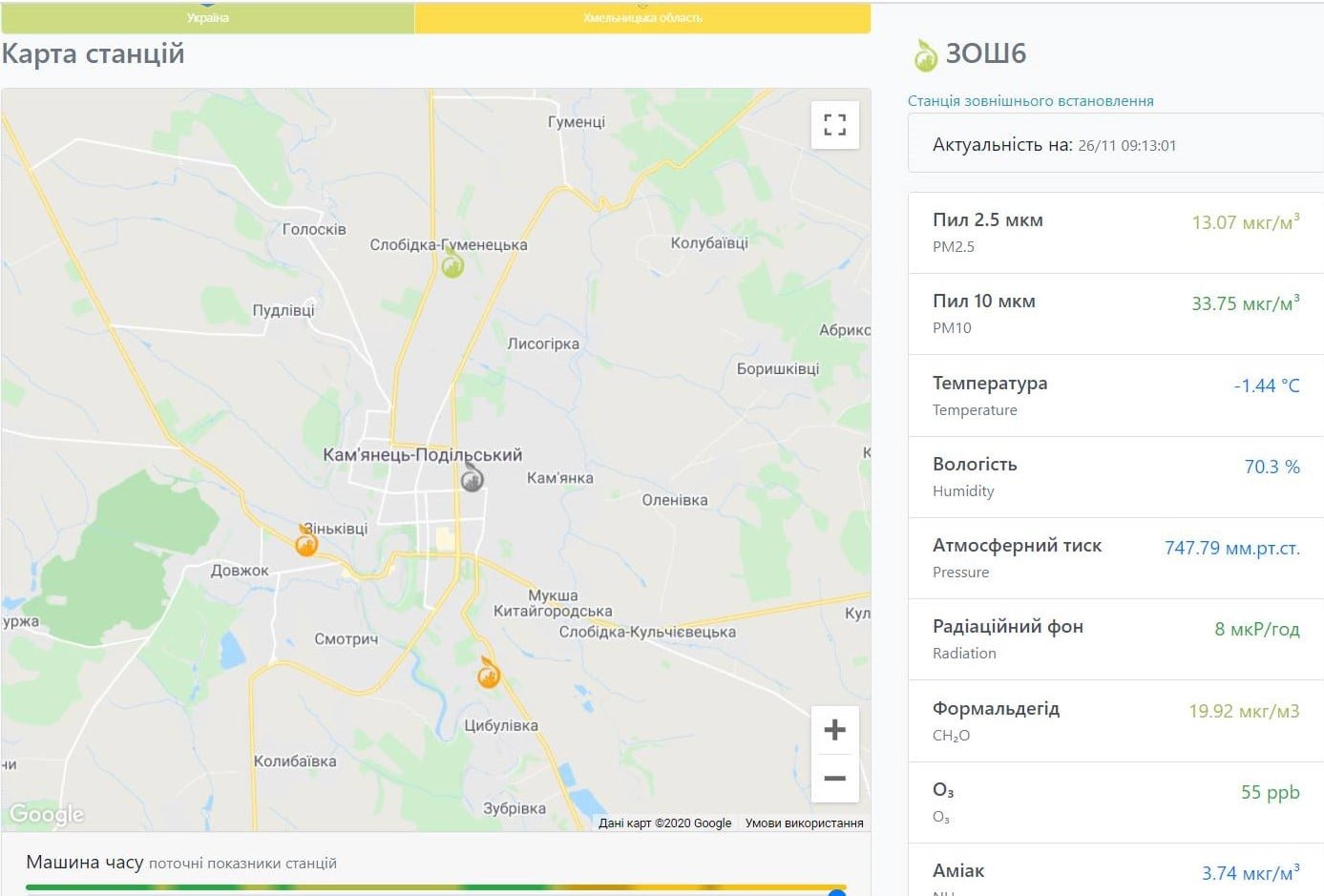
Task: Click the Дані карт ©2020 Google text
Action: point(665,823)
